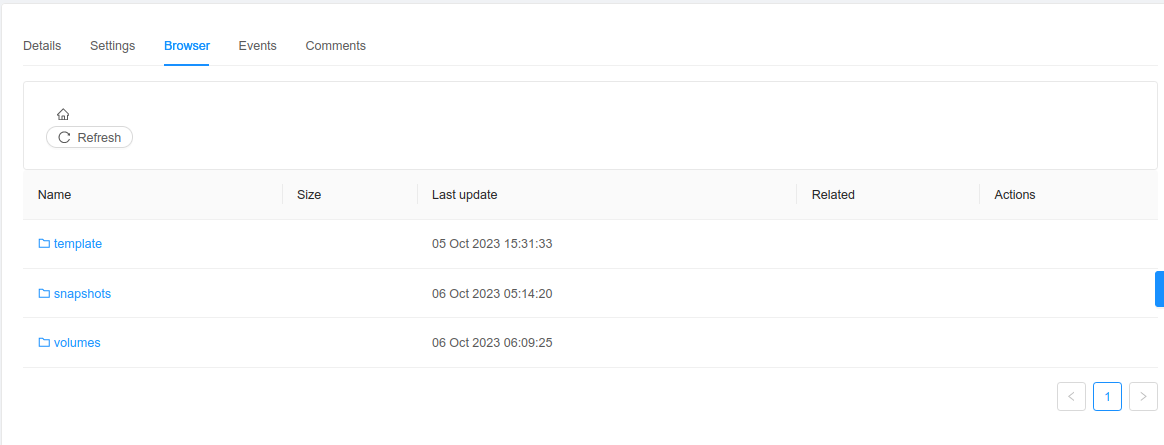Click the volumes folder icon
Screen dimensions: 1164x445
[44, 343]
